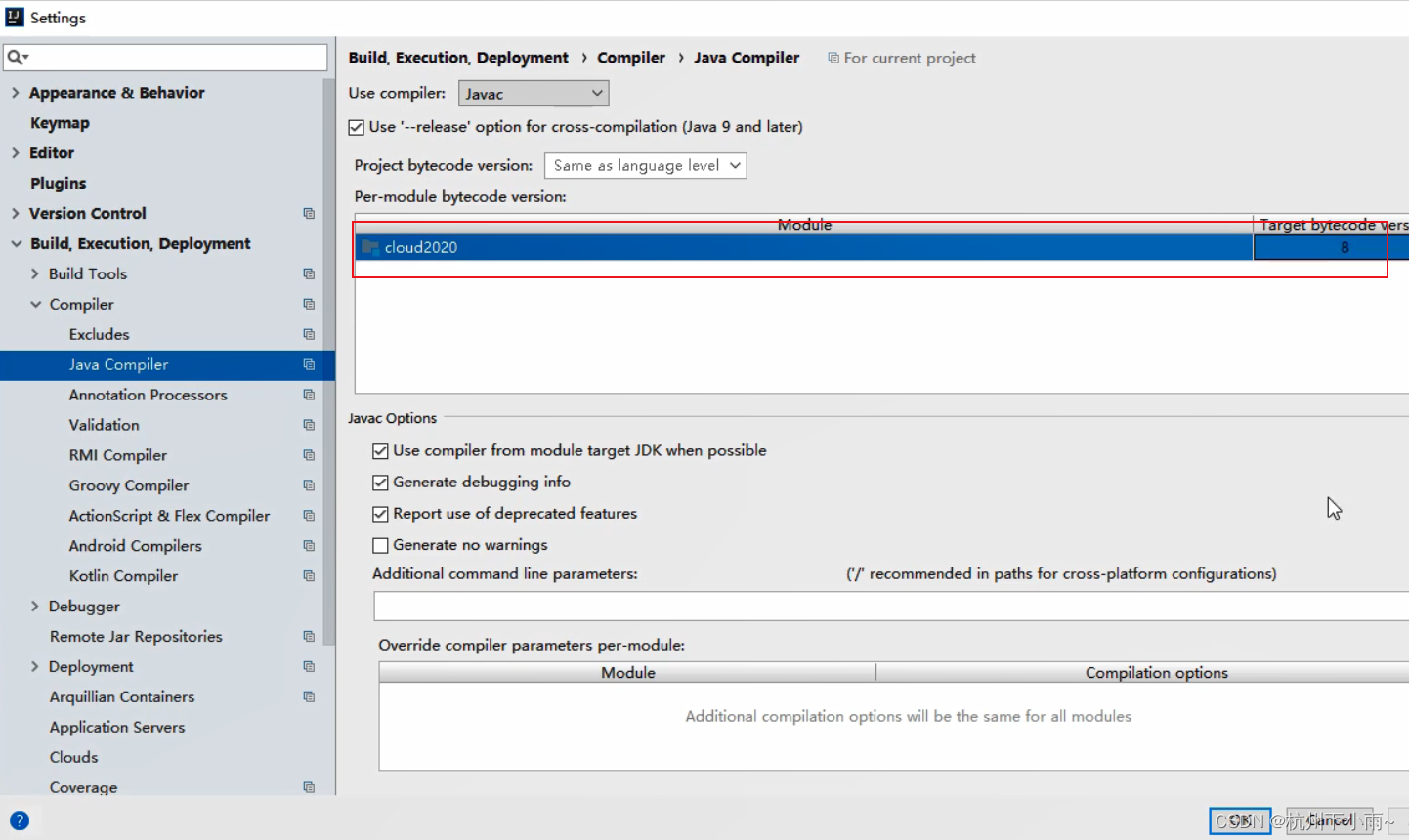Click project-level icon beside Validation
This screenshot has width=1409, height=840.
tap(309, 425)
